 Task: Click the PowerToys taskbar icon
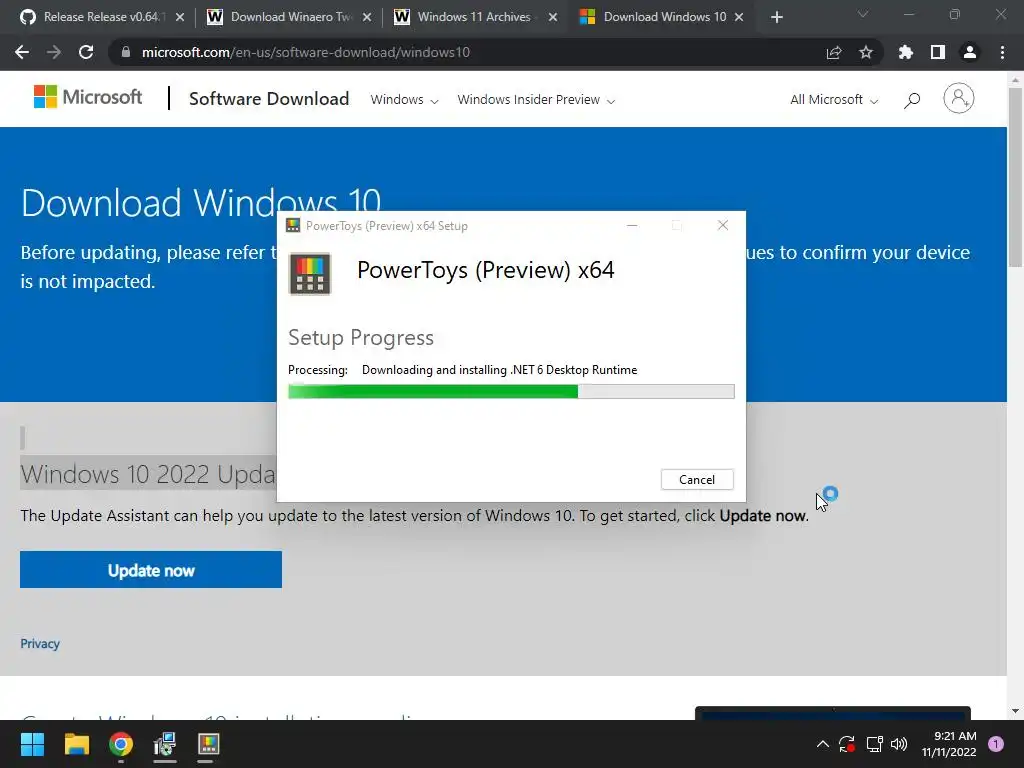(x=208, y=744)
